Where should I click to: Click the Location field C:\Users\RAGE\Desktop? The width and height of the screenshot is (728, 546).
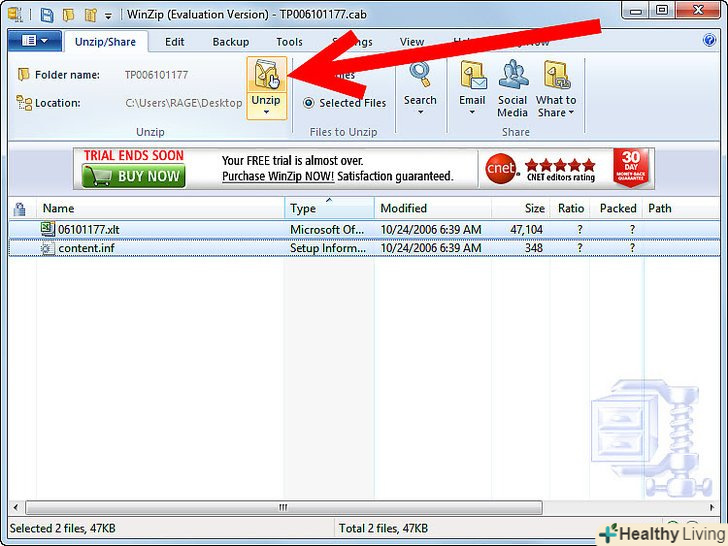[184, 103]
